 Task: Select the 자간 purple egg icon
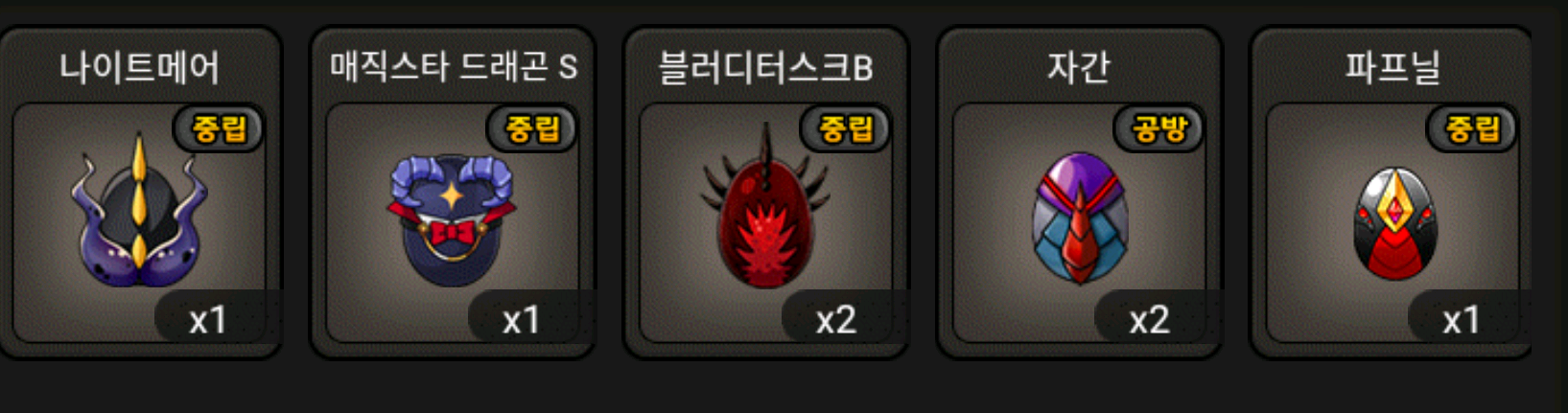click(1080, 218)
